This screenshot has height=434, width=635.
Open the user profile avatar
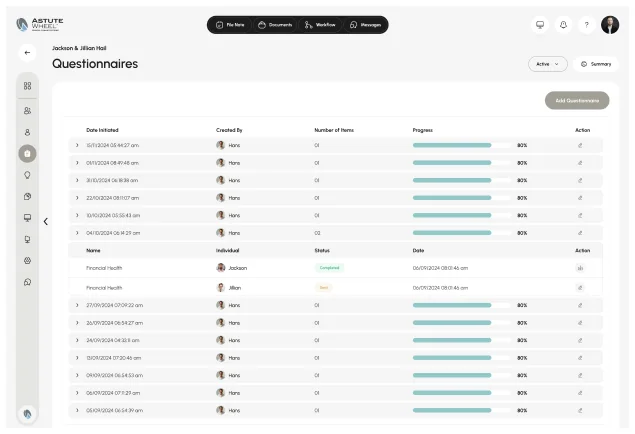pyautogui.click(x=610, y=25)
